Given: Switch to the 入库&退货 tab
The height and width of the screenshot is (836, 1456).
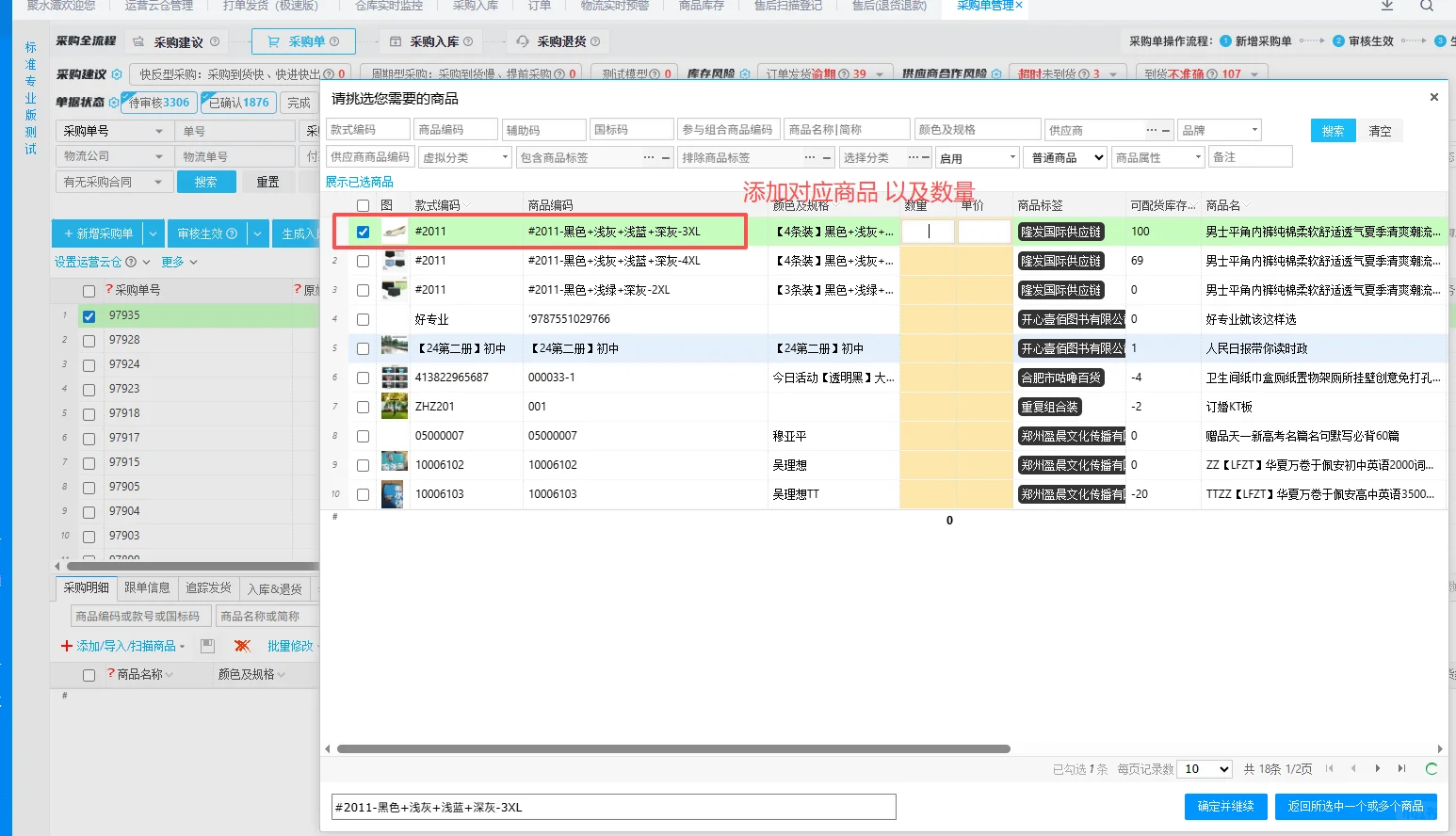Looking at the screenshot, I should coord(274,588).
